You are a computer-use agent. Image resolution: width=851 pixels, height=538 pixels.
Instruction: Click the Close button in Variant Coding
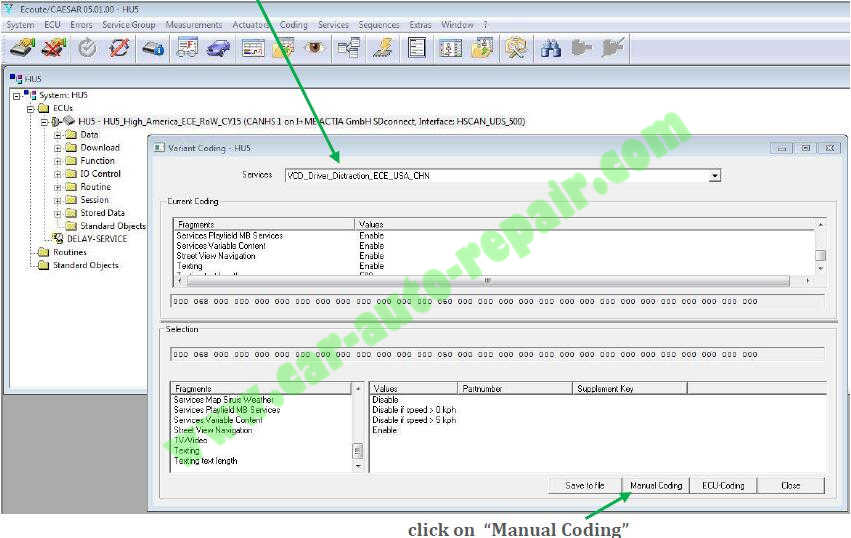click(791, 485)
